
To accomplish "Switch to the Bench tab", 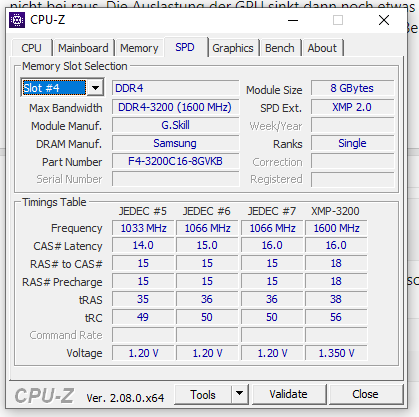I will pos(280,48).
